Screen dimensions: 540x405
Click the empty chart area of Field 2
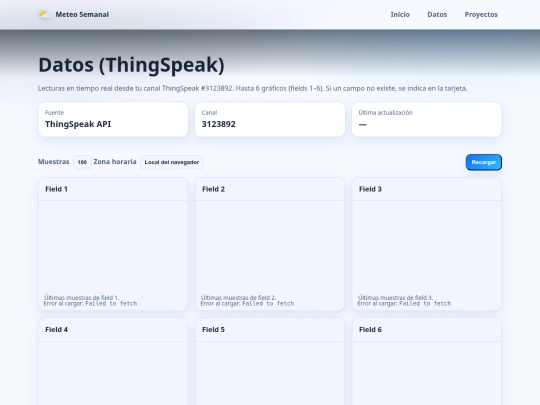click(270, 247)
